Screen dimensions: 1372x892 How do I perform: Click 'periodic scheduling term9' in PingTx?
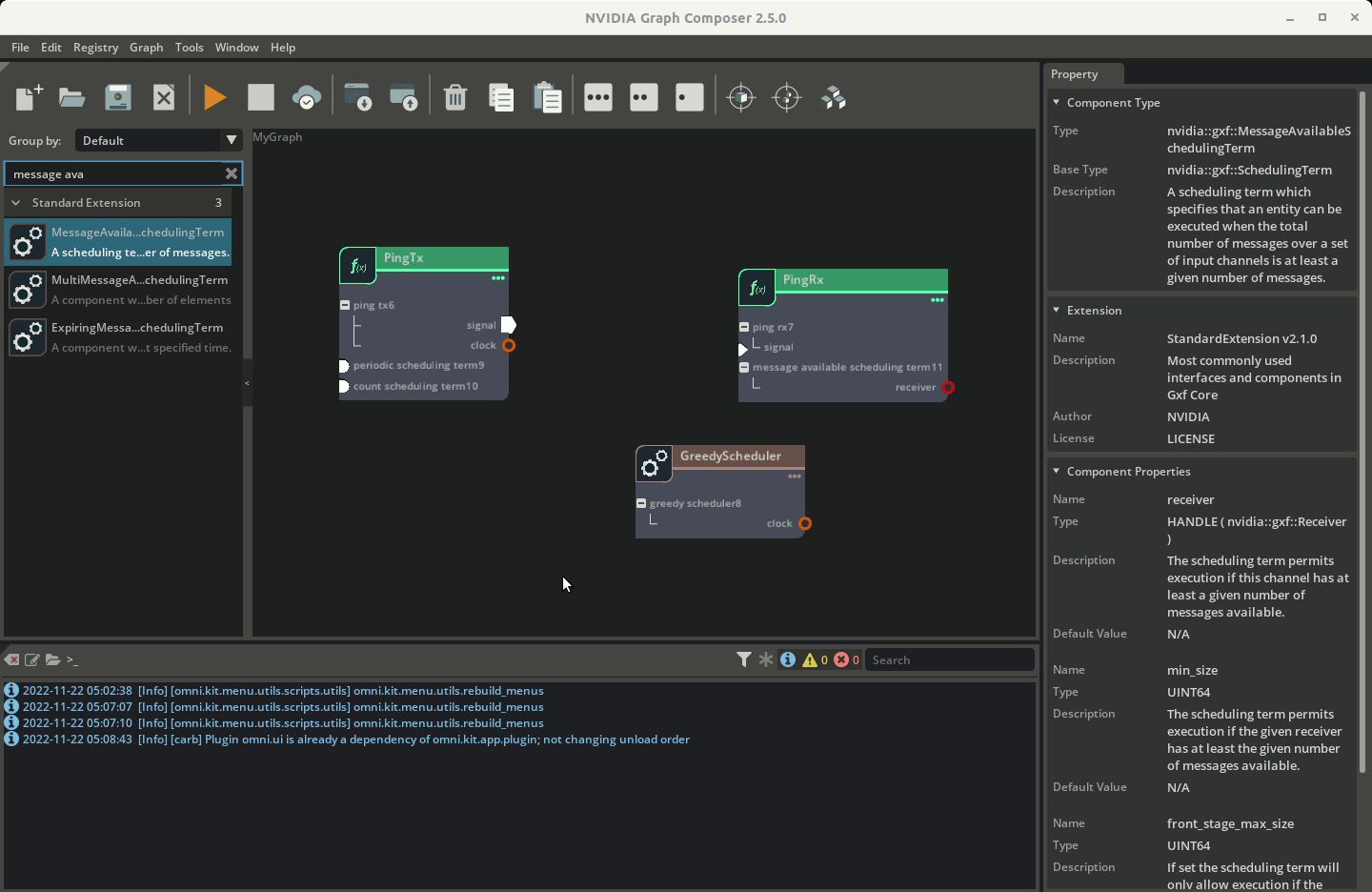pos(418,365)
